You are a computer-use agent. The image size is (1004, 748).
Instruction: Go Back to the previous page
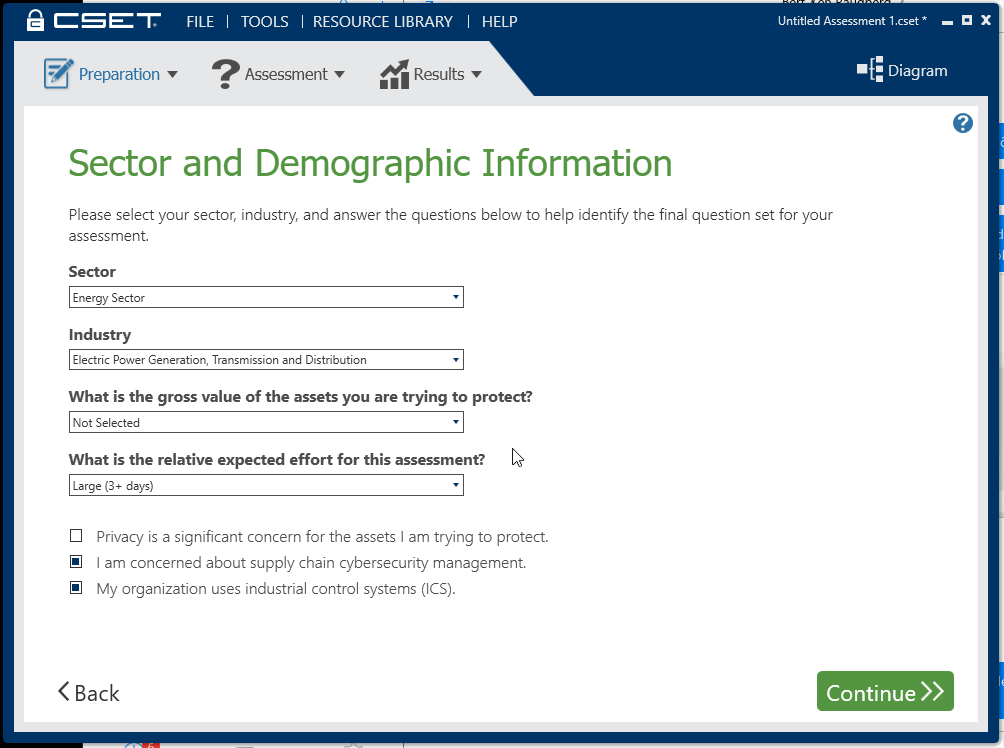click(x=89, y=692)
